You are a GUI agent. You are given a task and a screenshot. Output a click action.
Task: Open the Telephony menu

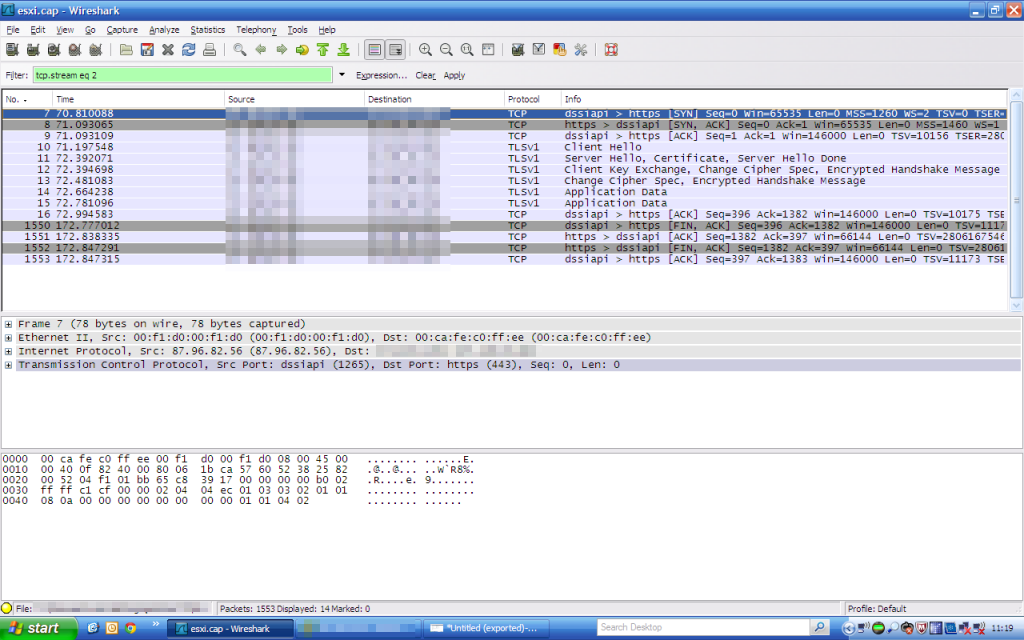(256, 29)
